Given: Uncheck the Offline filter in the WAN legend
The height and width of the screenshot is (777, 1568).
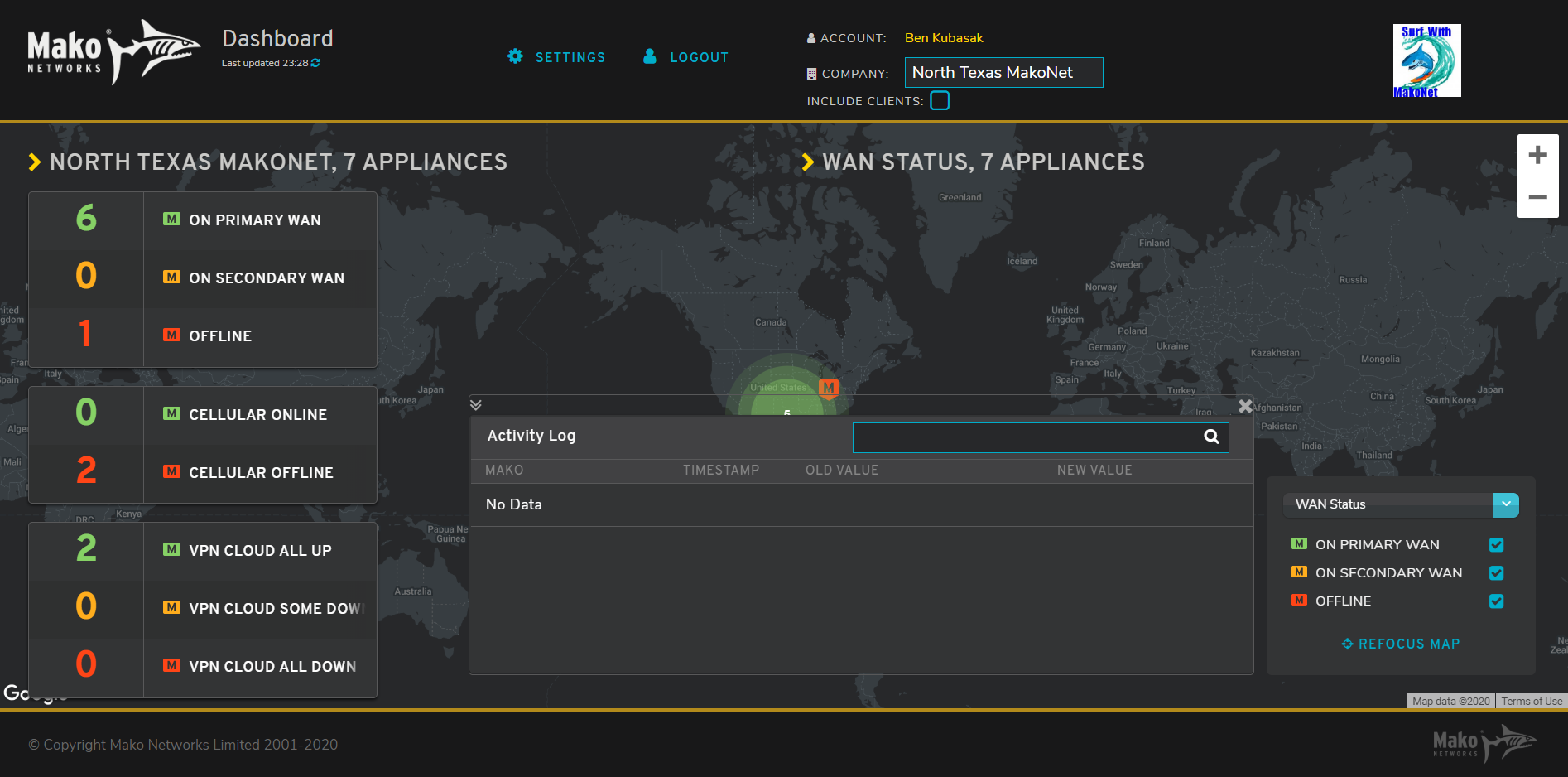Looking at the screenshot, I should (1495, 601).
